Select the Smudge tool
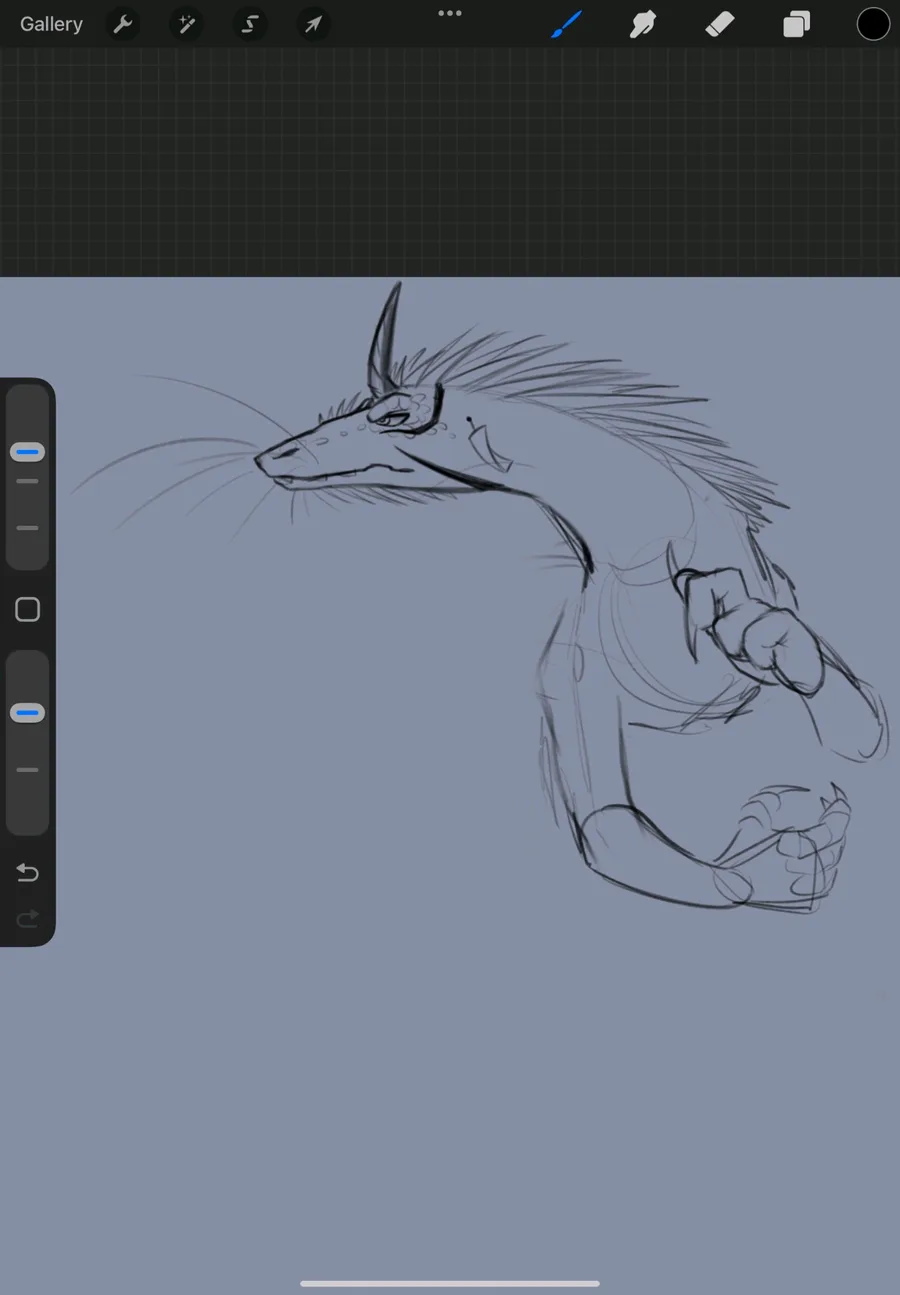The image size is (900, 1295). 642,24
